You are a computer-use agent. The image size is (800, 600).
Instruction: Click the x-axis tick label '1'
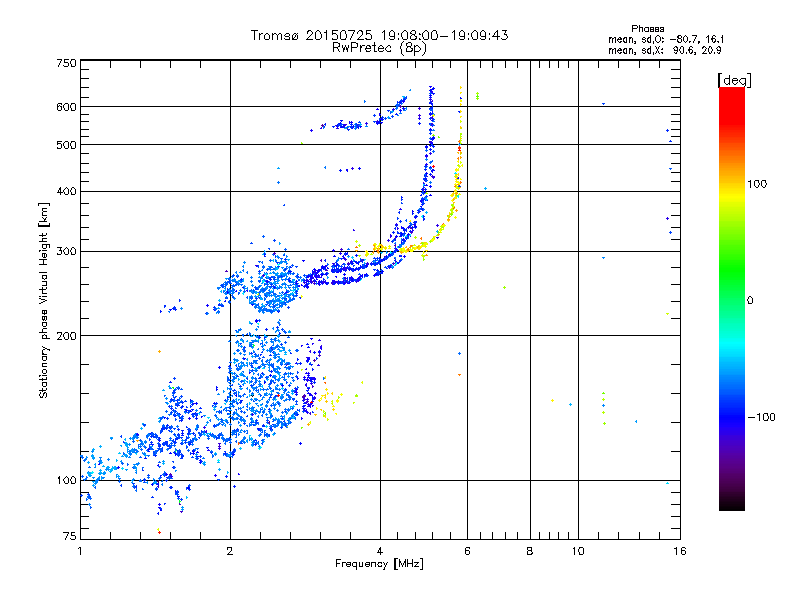80,551
